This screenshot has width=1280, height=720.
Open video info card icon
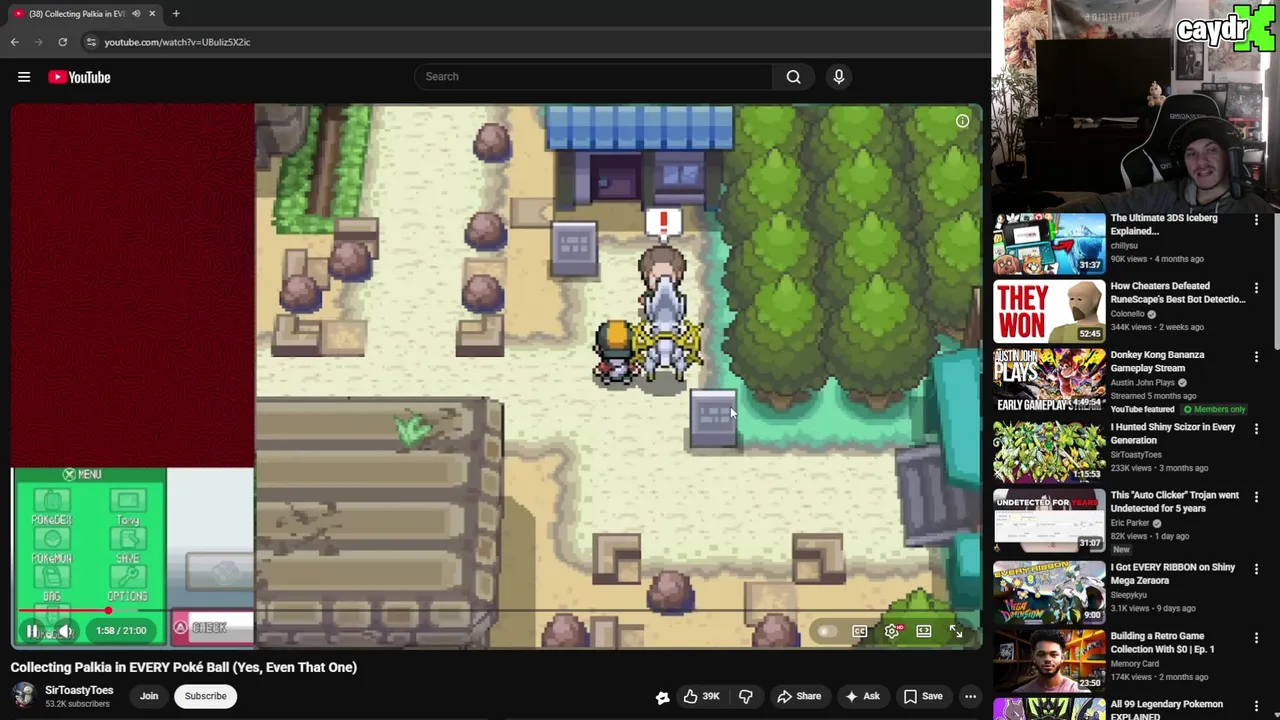click(962, 121)
